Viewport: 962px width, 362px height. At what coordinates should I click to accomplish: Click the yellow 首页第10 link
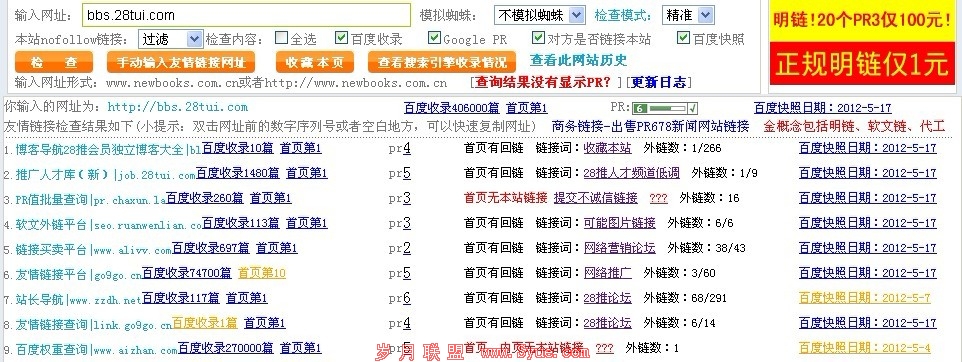click(x=262, y=273)
